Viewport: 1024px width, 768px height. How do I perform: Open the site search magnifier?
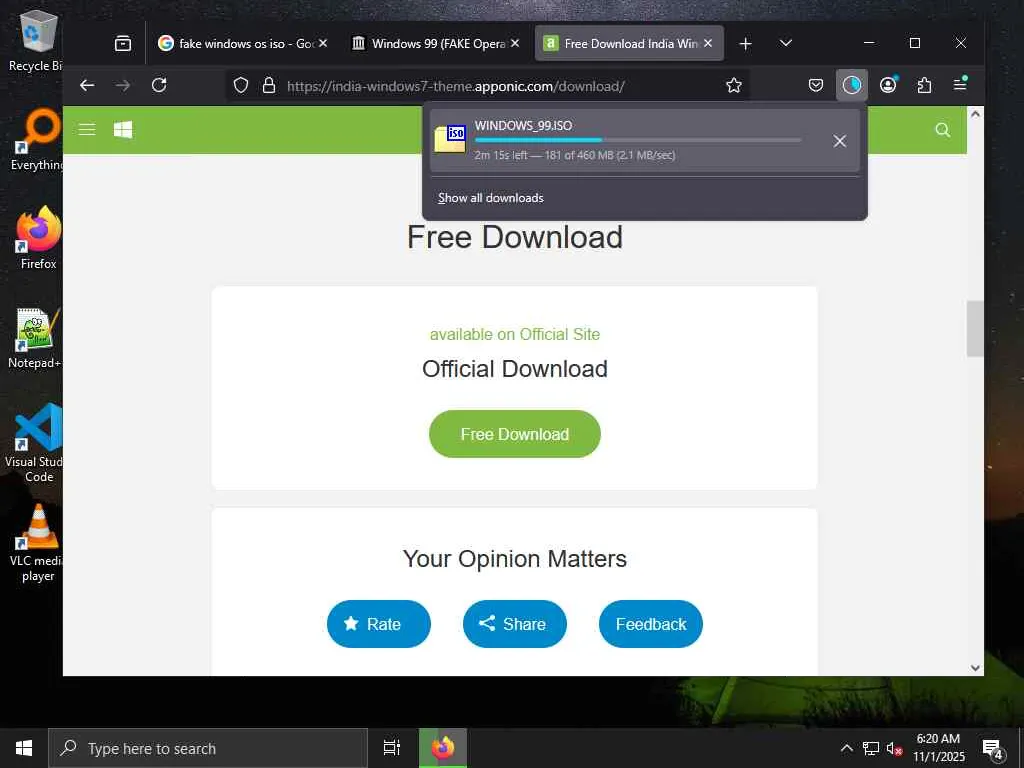click(942, 130)
